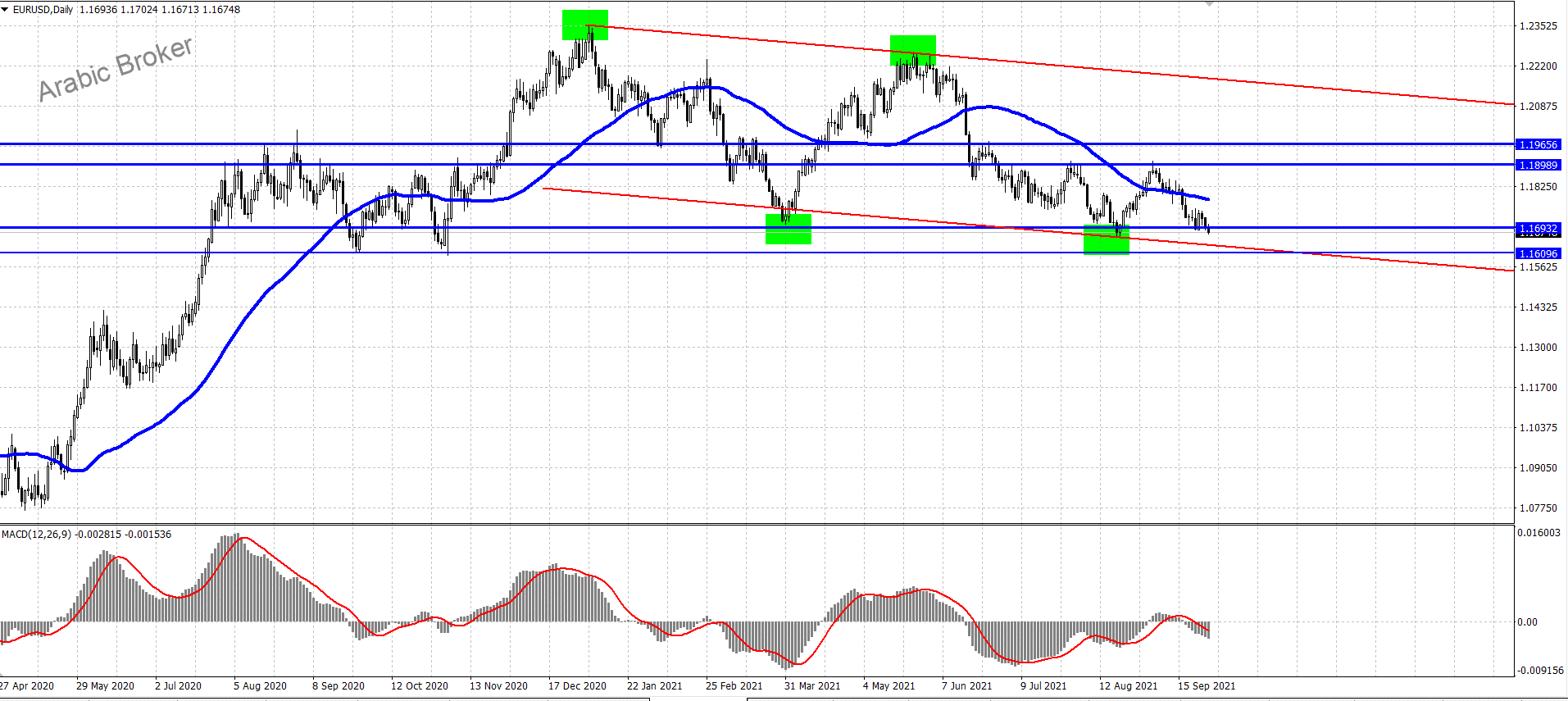Click the 1.16932 blue price label

[1538, 228]
